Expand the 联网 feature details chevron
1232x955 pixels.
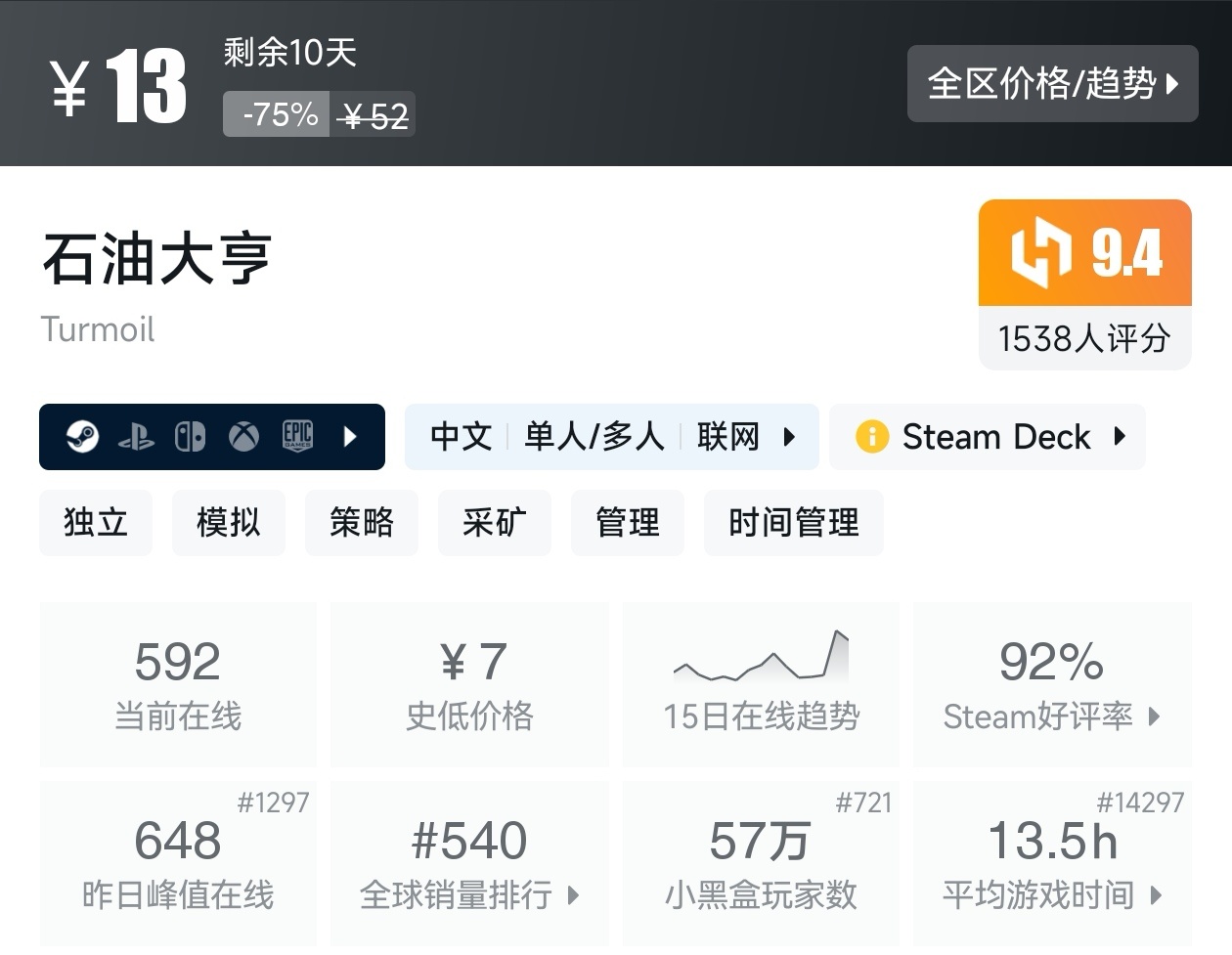[x=788, y=437]
